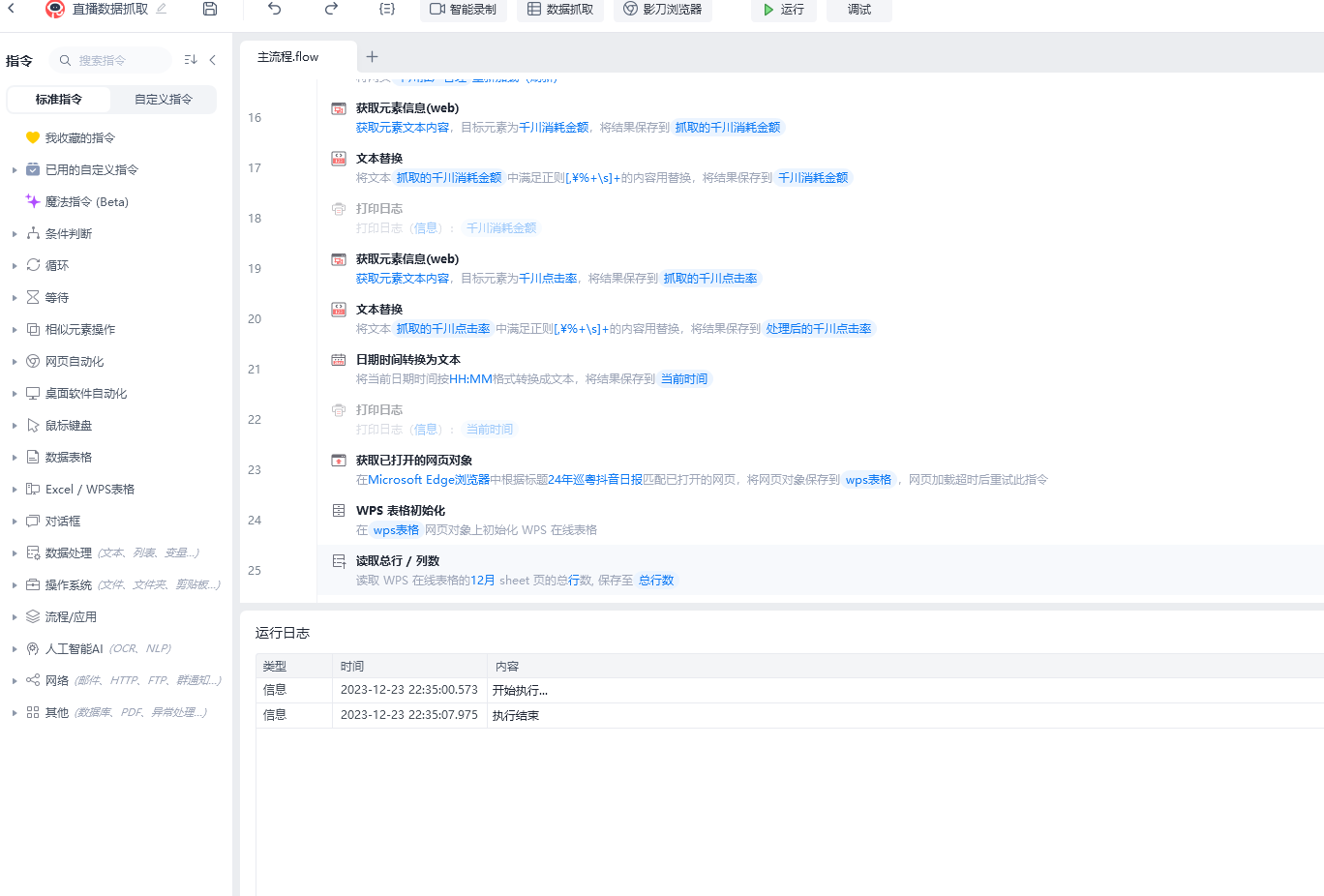This screenshot has width=1324, height=896.
Task: Click the 时间 column header in log
Action: tap(352, 667)
